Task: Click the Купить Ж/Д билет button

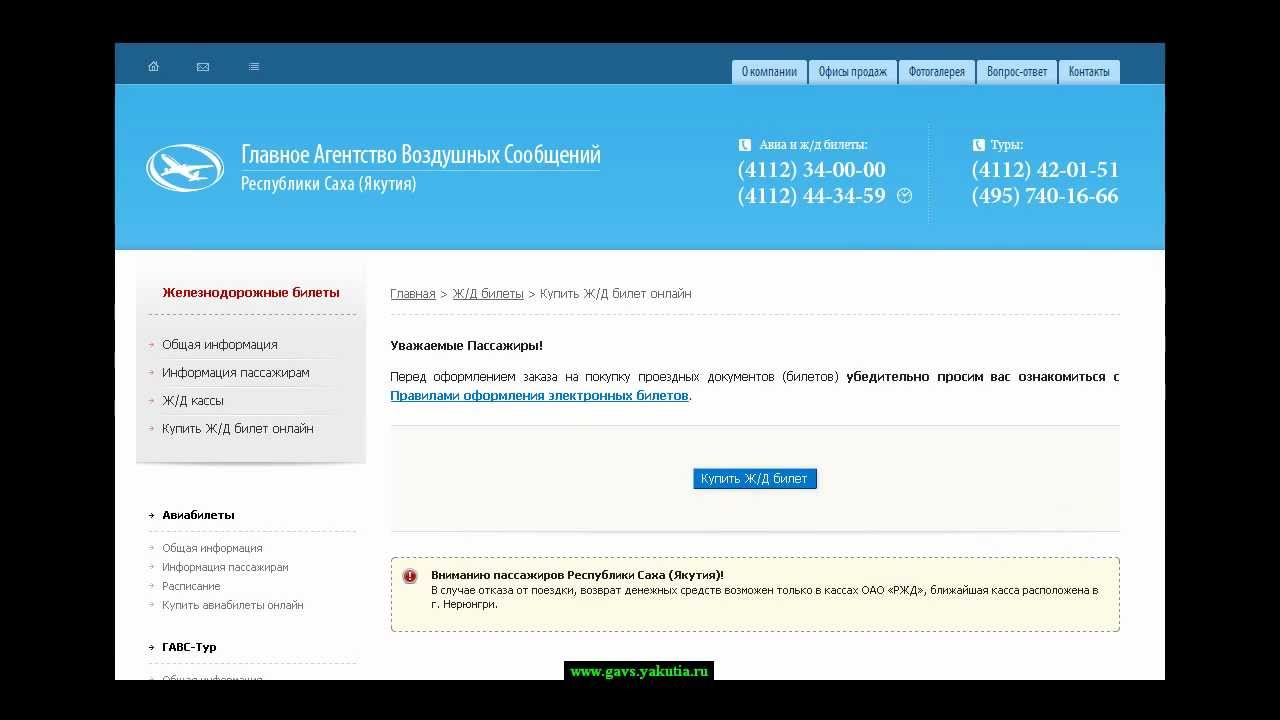Action: pyautogui.click(x=755, y=479)
